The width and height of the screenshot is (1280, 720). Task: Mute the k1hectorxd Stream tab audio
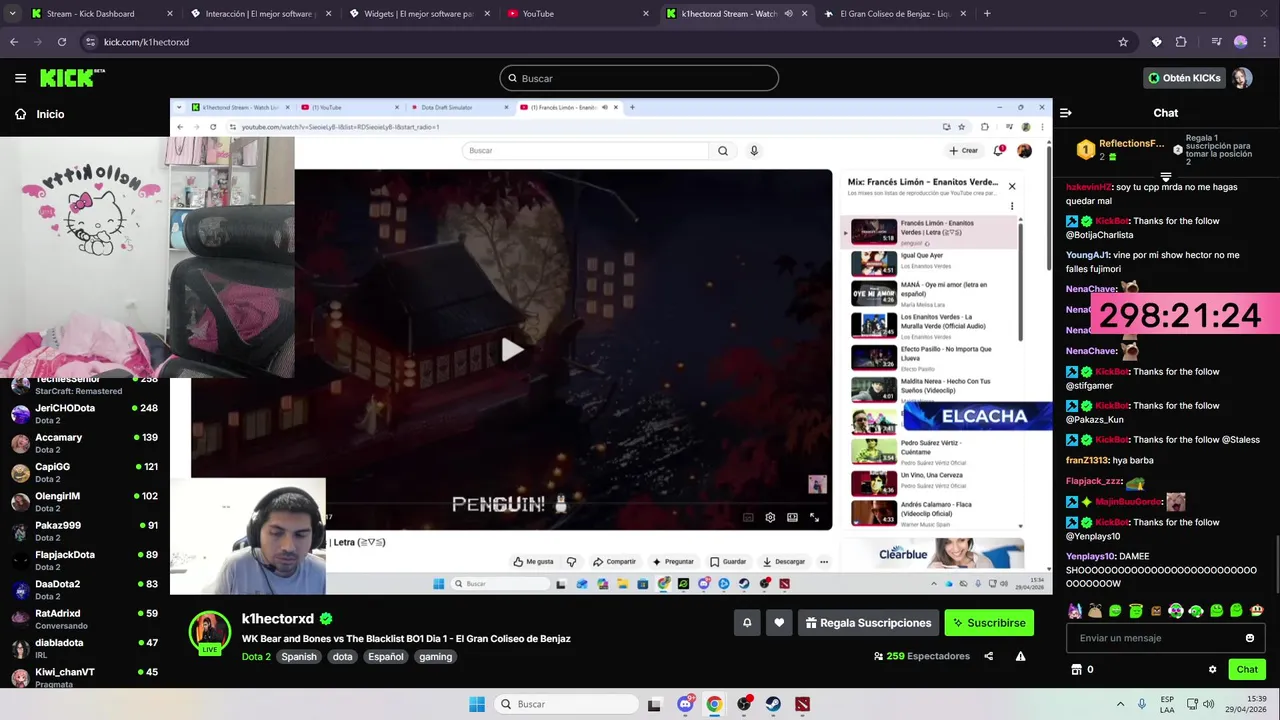click(x=788, y=14)
